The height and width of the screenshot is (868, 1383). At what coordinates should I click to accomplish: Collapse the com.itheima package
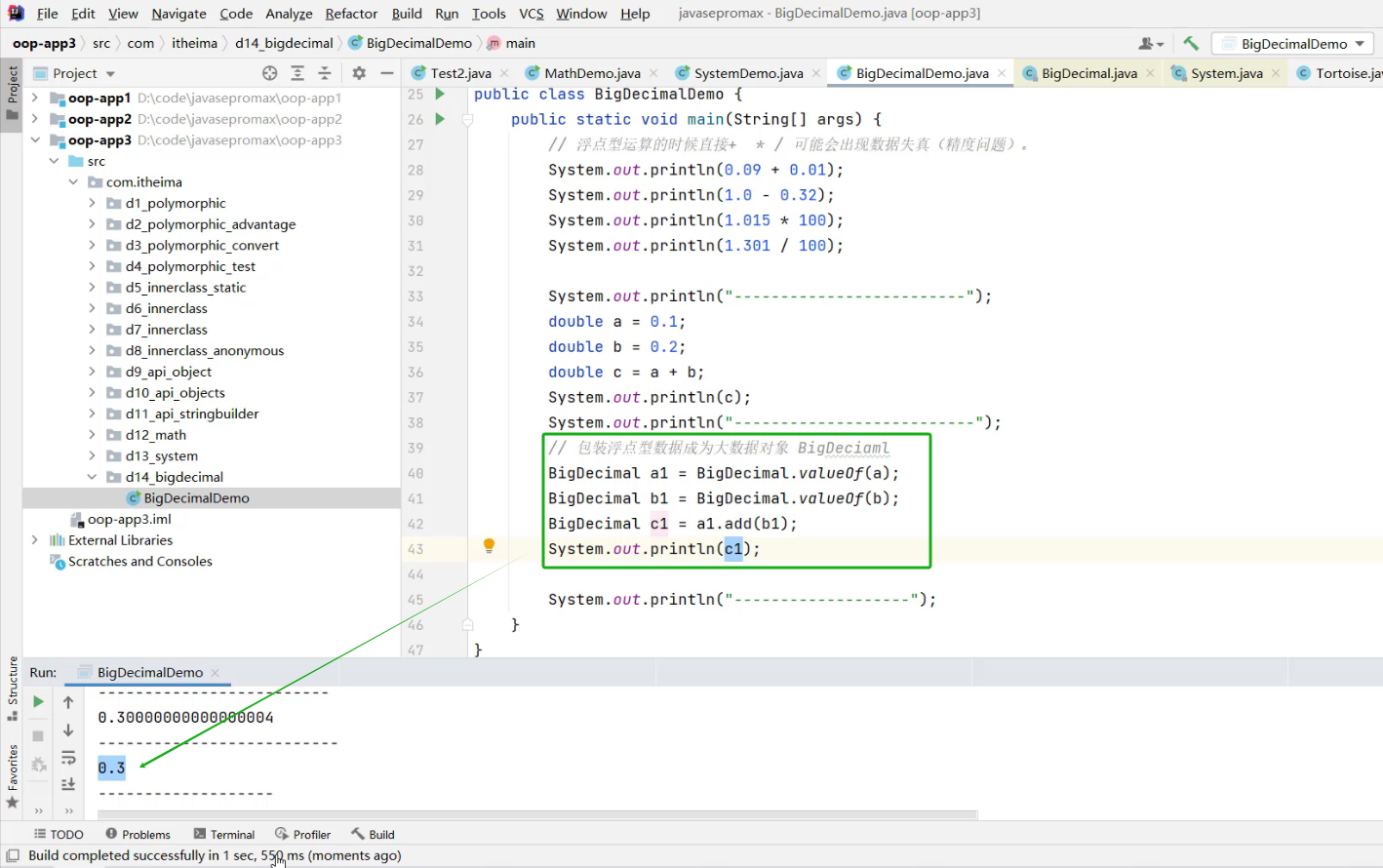click(x=73, y=182)
